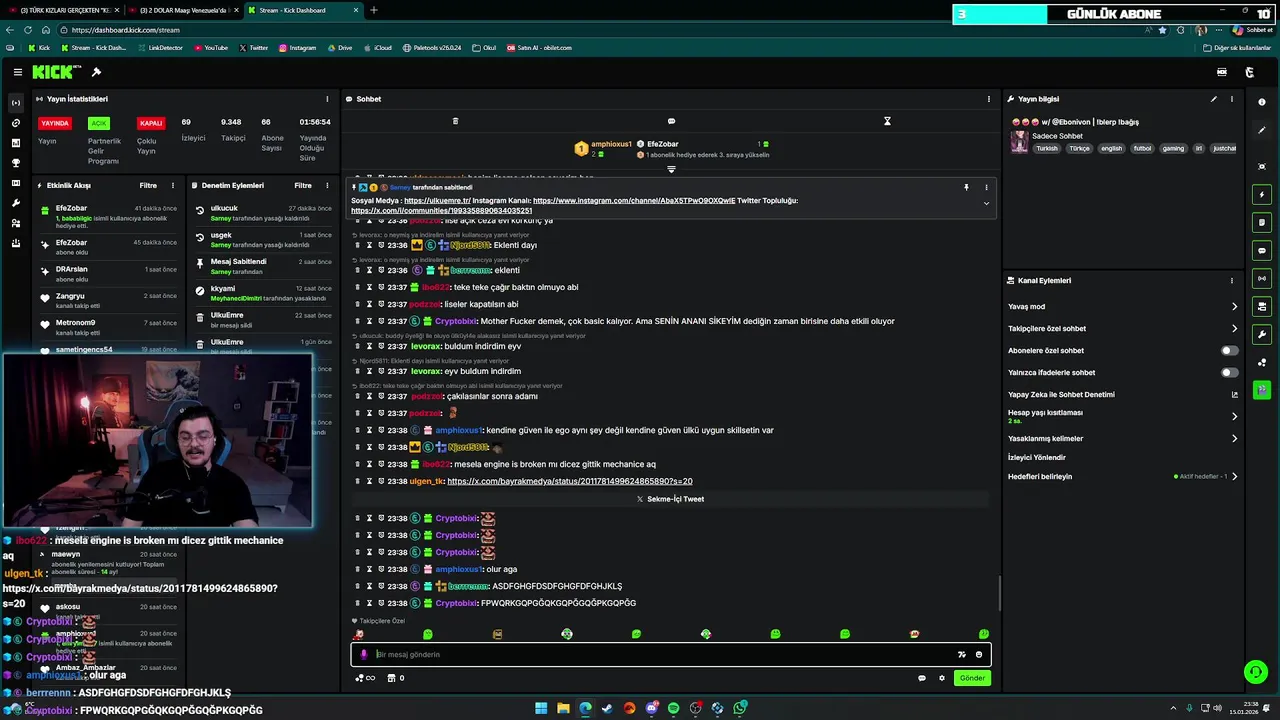Click the trash icon above chat

click(x=455, y=121)
